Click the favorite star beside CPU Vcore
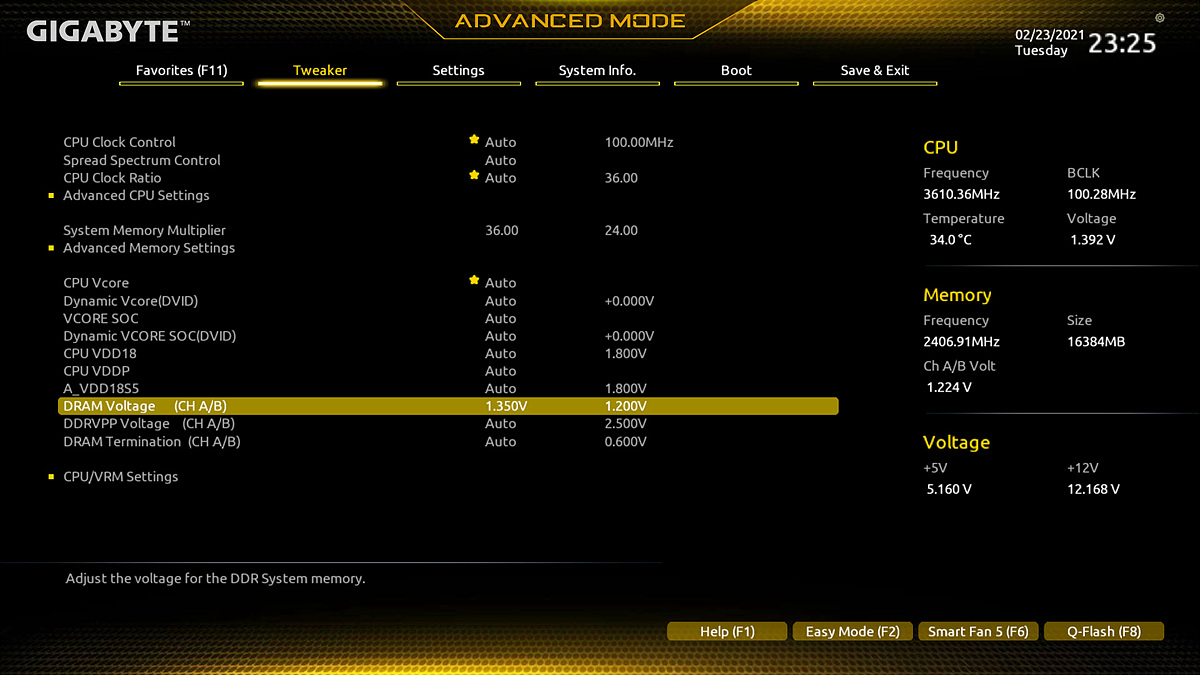The width and height of the screenshot is (1200, 675). [x=474, y=281]
